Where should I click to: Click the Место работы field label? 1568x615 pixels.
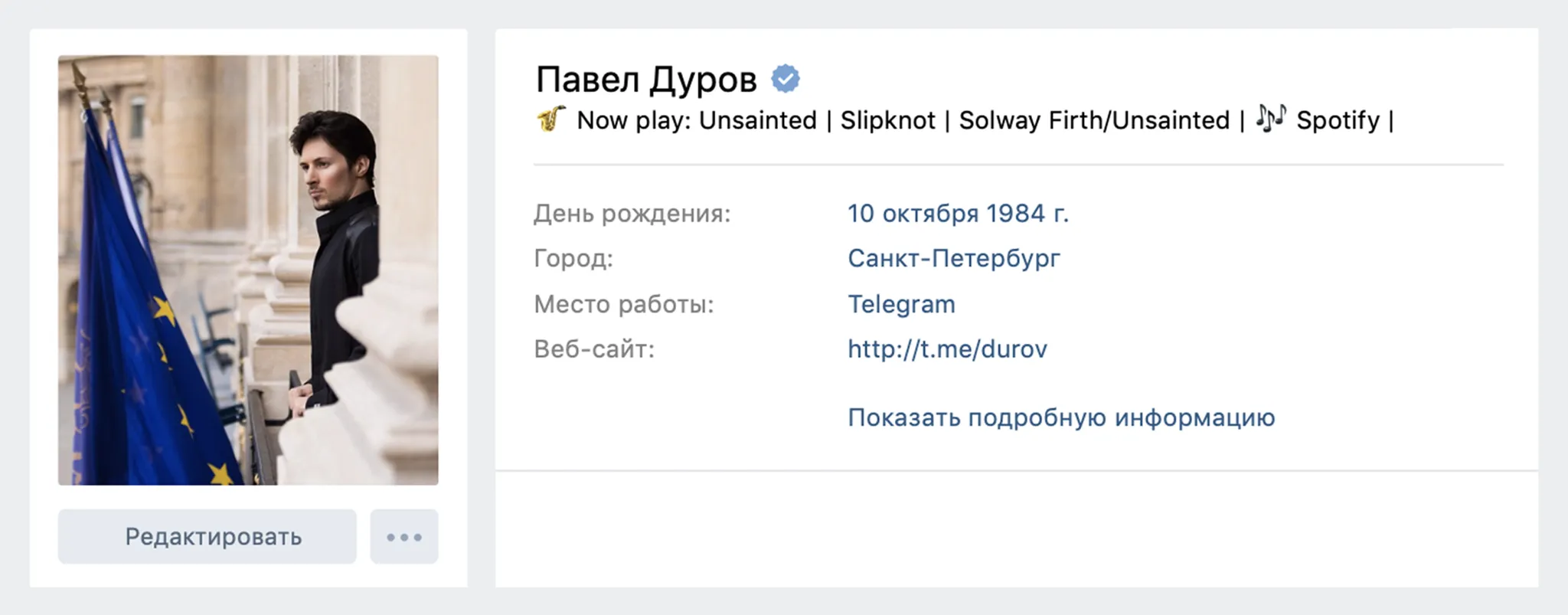[624, 305]
